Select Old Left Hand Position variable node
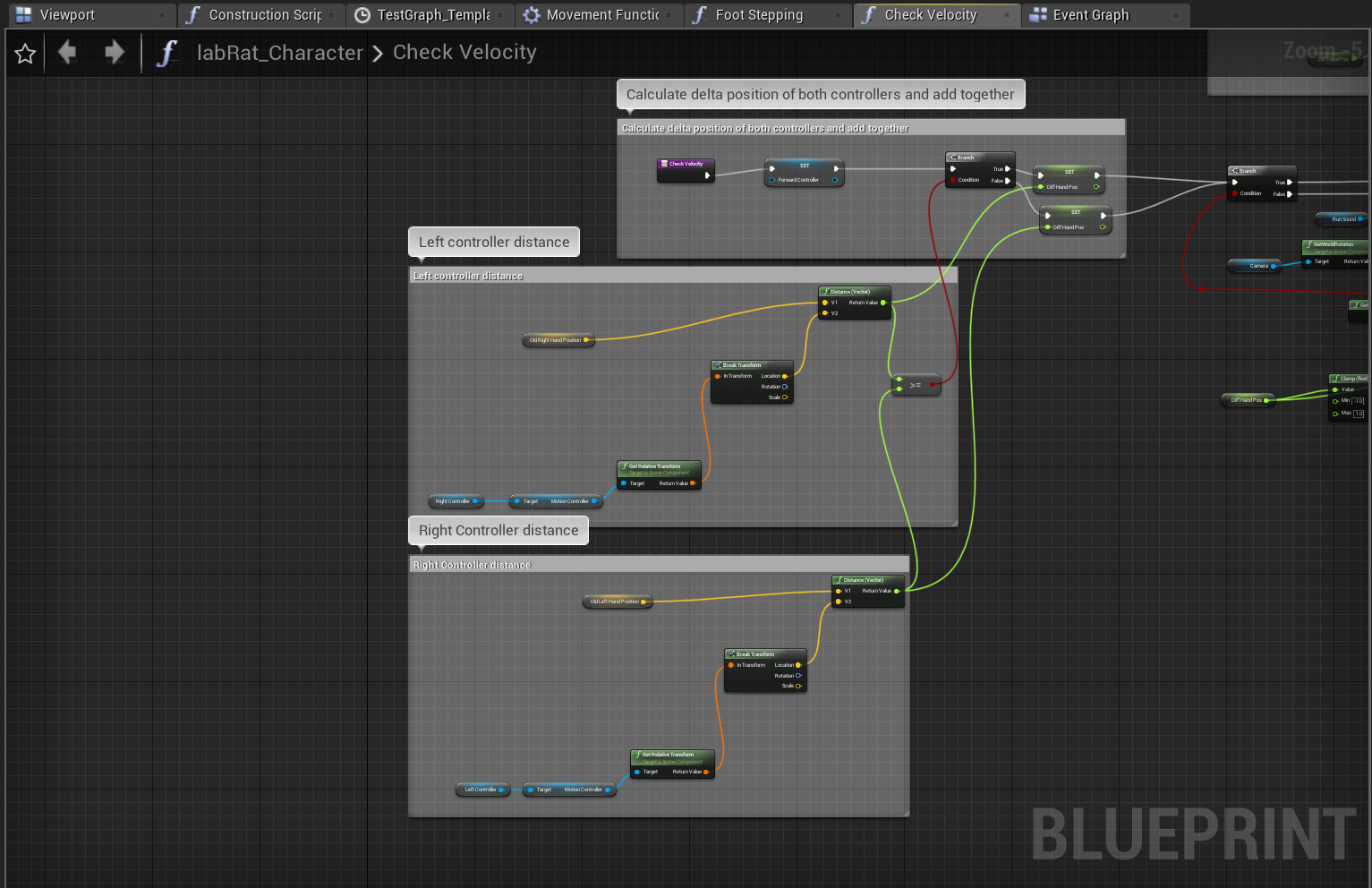Screen dimensions: 1372x888 click(618, 602)
